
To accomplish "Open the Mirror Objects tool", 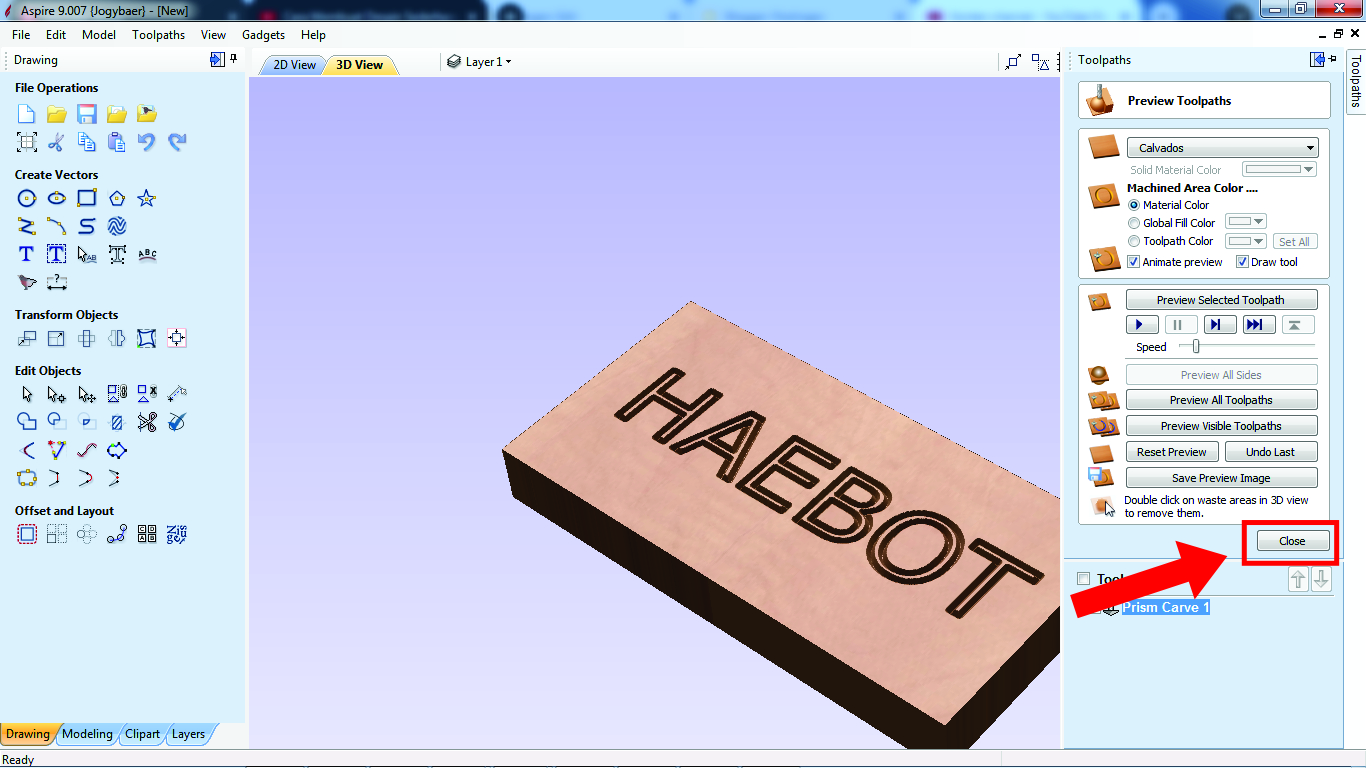I will point(117,338).
